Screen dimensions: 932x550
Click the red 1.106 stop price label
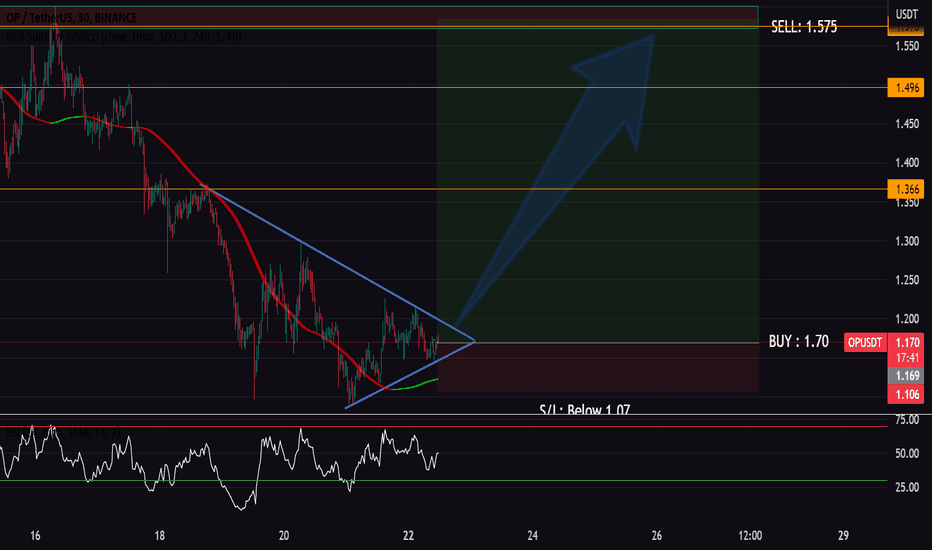(906, 394)
